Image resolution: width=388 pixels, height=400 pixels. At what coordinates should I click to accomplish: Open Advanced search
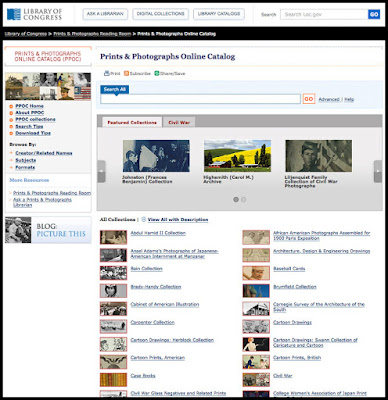tap(329, 99)
